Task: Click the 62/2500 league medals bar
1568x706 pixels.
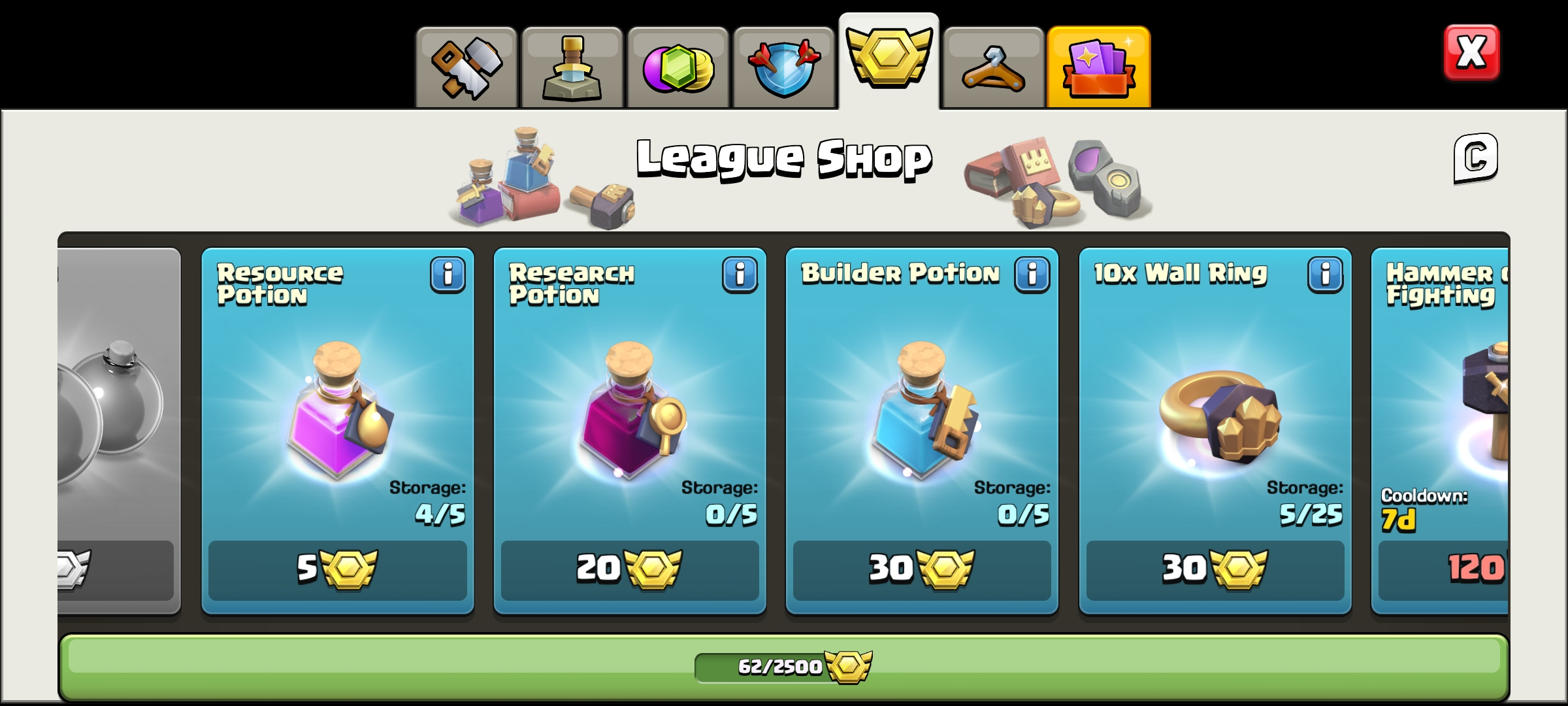Action: [x=783, y=667]
